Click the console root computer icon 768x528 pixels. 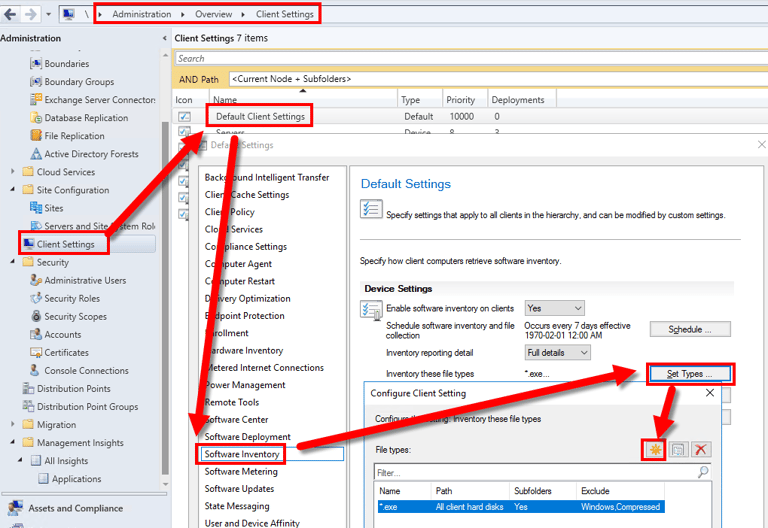(x=69, y=14)
